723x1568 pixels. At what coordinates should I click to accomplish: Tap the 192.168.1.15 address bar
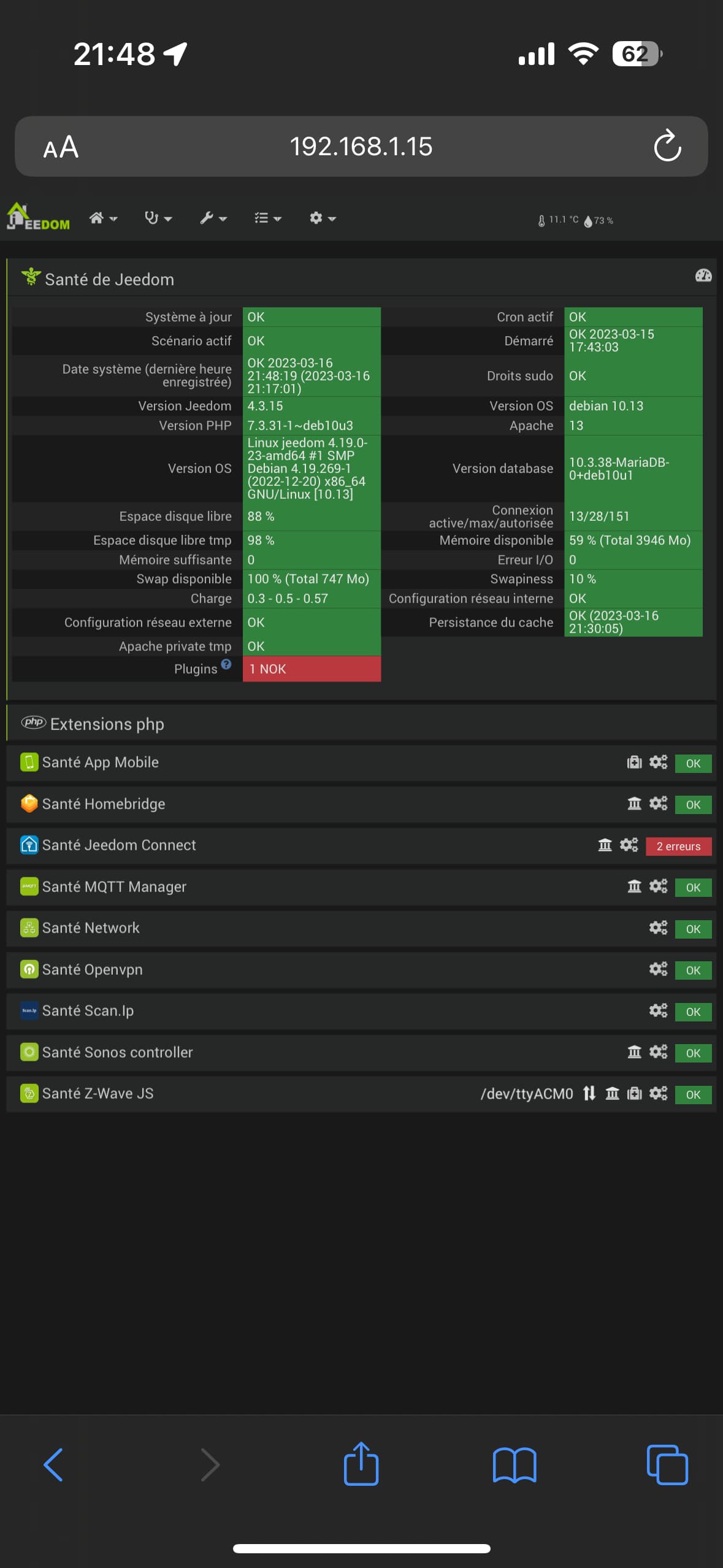click(x=361, y=147)
